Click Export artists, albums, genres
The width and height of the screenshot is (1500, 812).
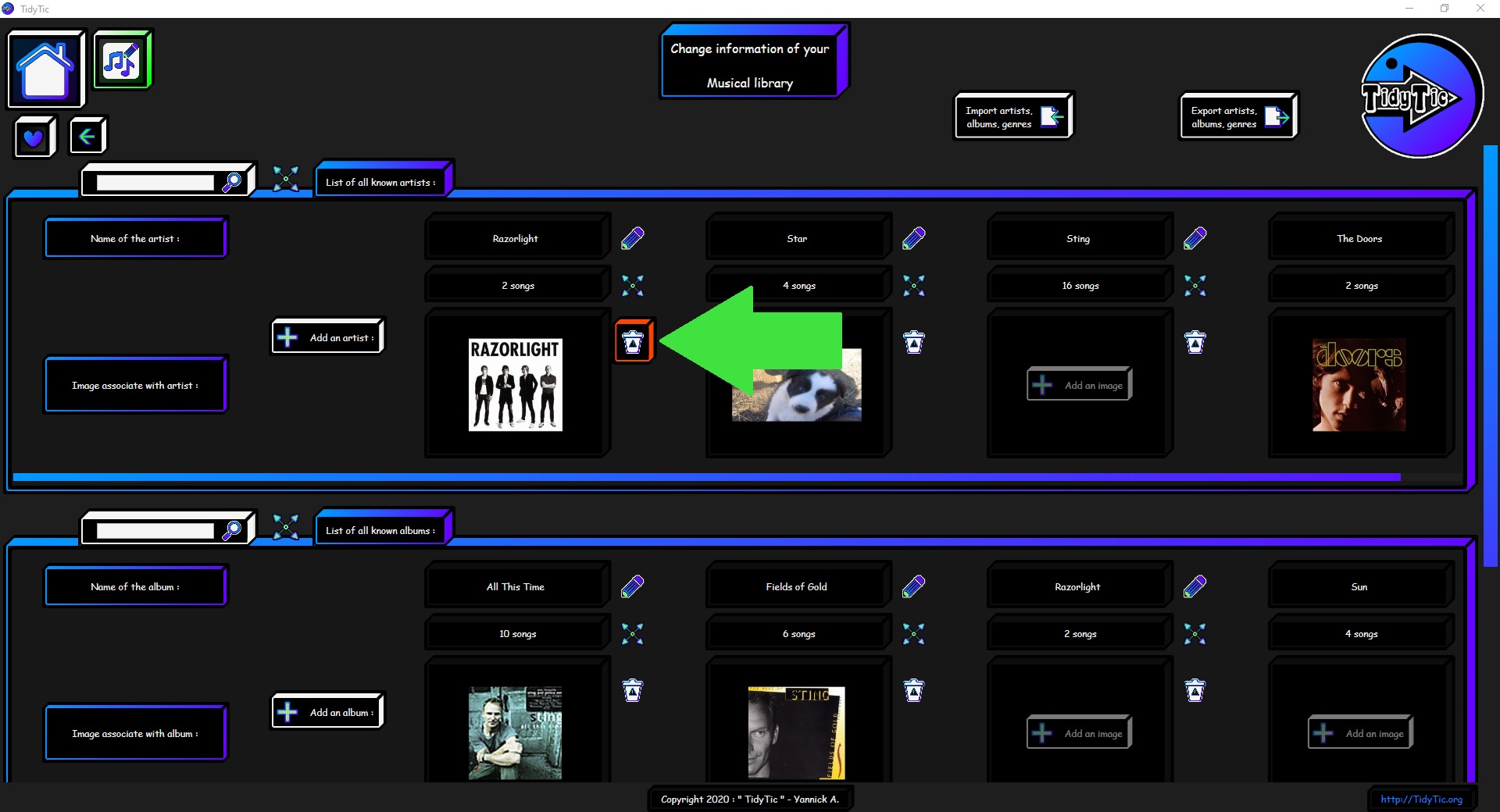coord(1238,116)
